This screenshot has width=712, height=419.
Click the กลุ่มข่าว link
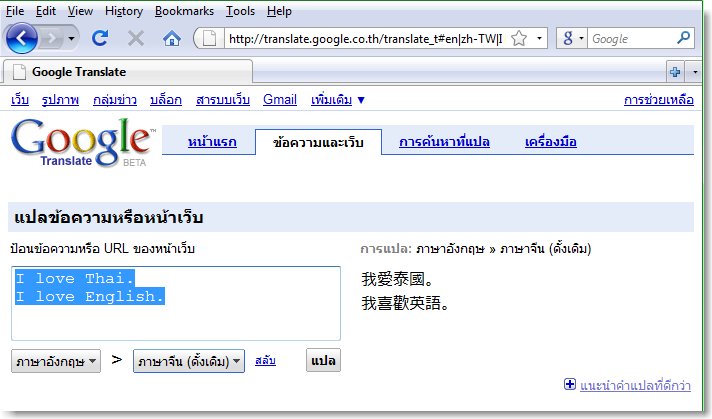coord(115,99)
